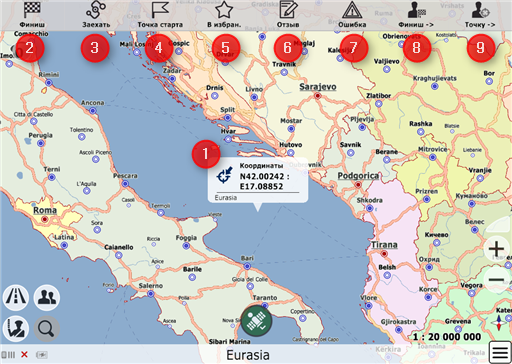Open the traffic police officer button
The width and height of the screenshot is (512, 364).
pyautogui.click(x=16, y=329)
